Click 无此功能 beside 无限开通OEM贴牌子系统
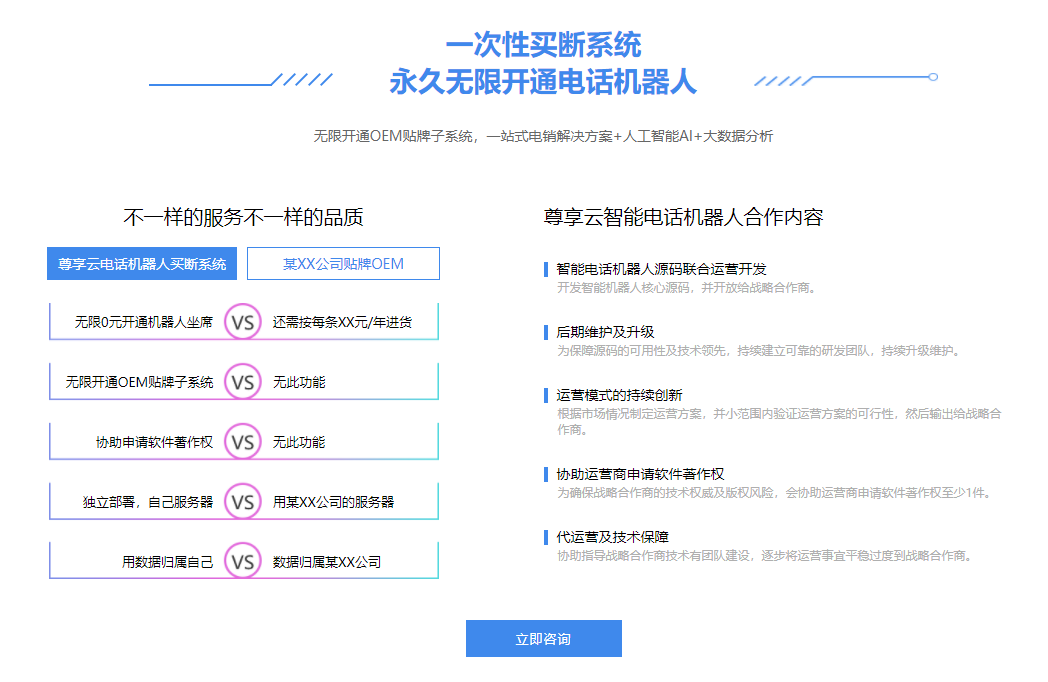Screen dimensions: 1048x682 coord(299,382)
